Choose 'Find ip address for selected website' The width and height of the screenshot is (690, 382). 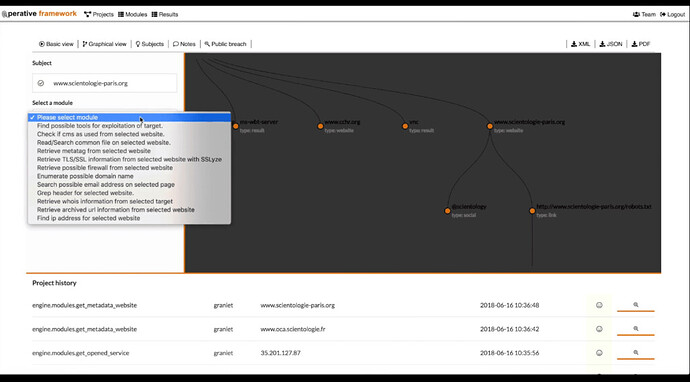[129, 218]
